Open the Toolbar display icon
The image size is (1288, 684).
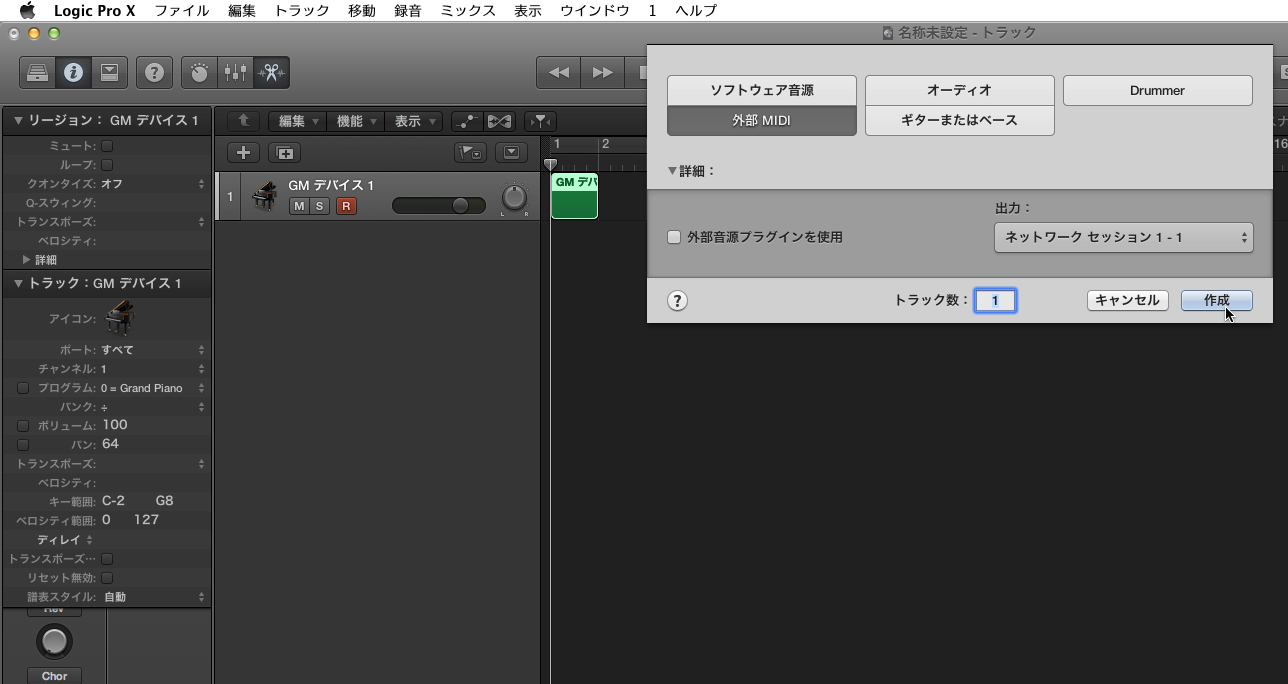tap(109, 73)
